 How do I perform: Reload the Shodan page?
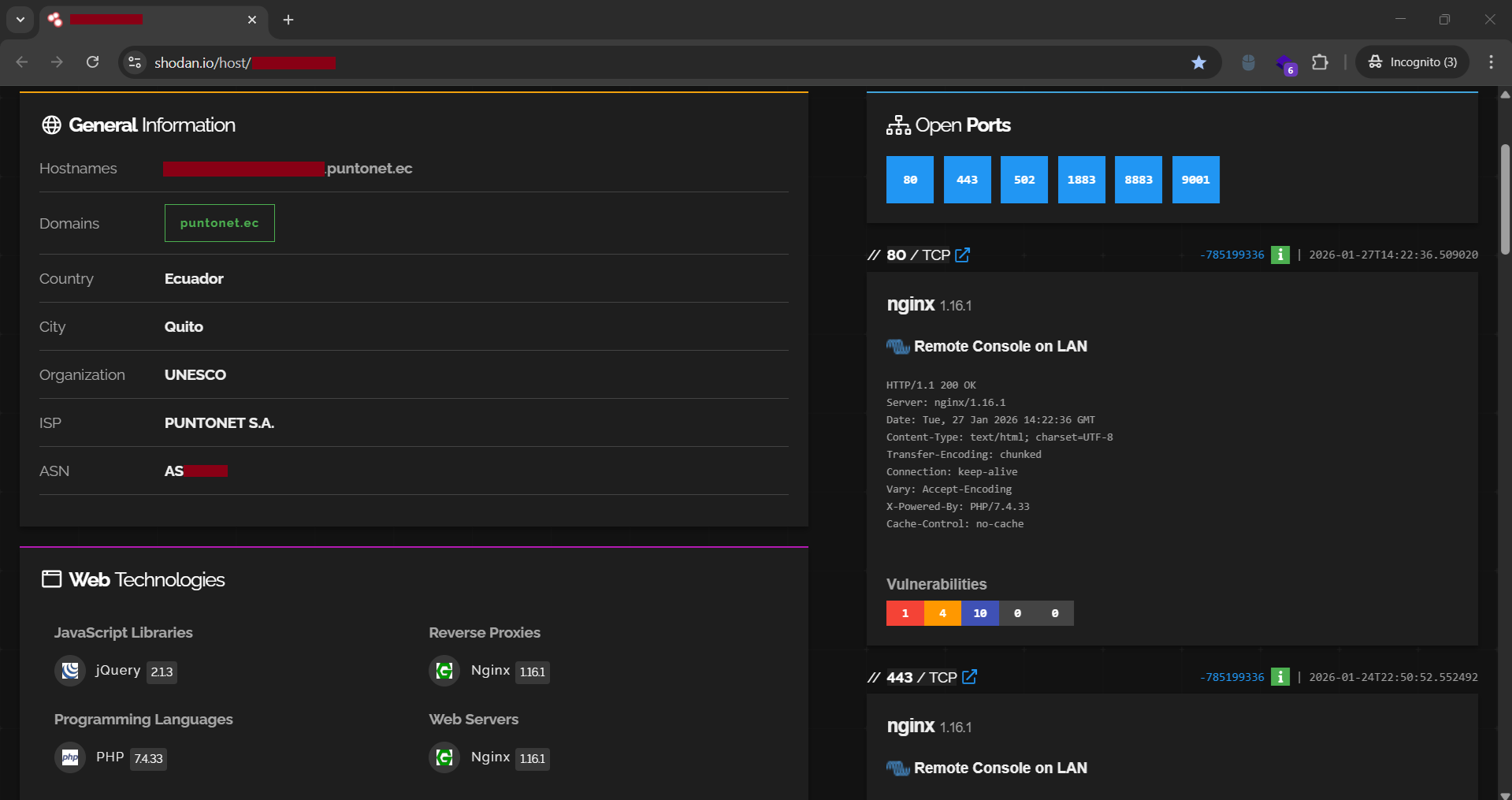[x=92, y=62]
